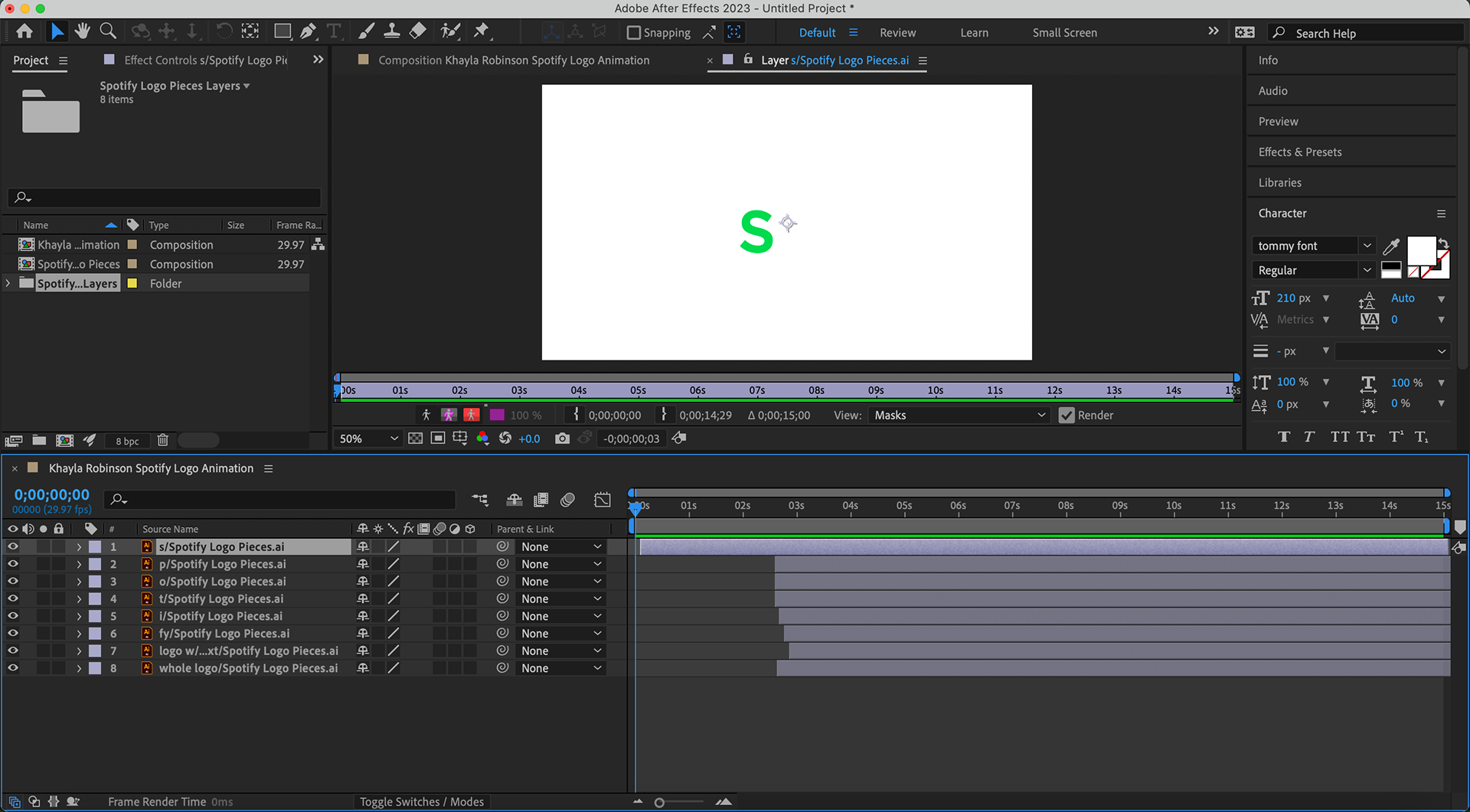1470x812 pixels.
Task: Open the Audio panel
Action: [1272, 91]
